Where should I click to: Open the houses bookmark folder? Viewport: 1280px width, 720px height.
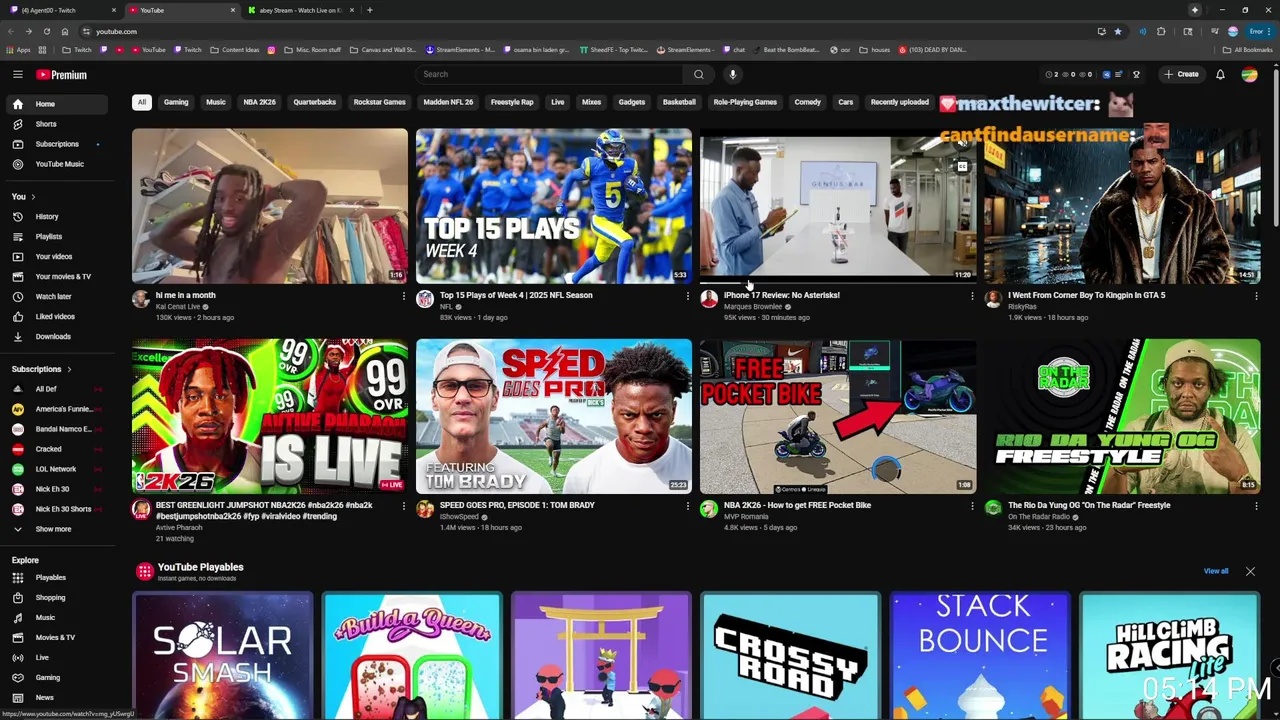click(x=874, y=50)
